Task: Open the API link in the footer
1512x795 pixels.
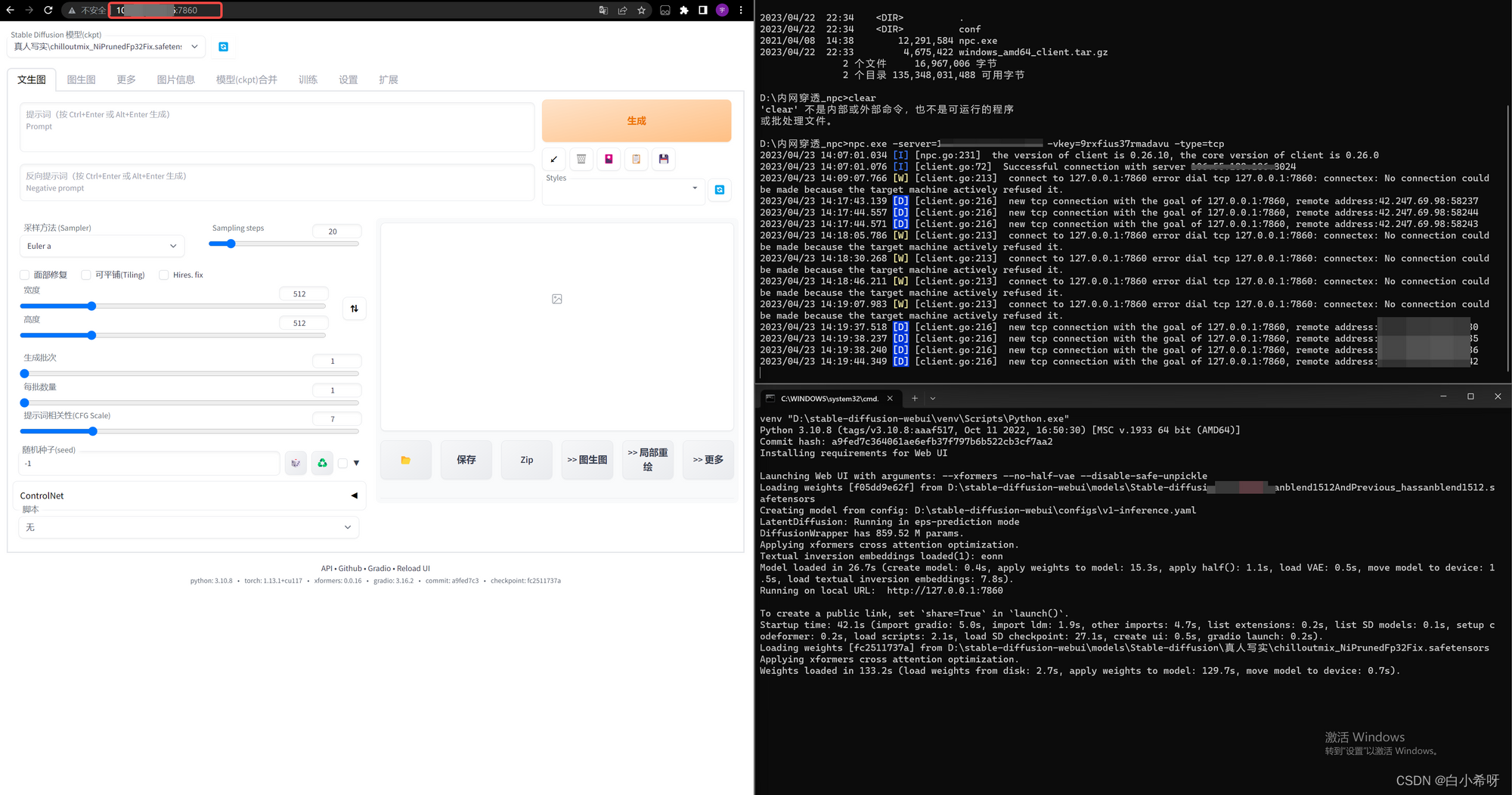Action: (327, 568)
